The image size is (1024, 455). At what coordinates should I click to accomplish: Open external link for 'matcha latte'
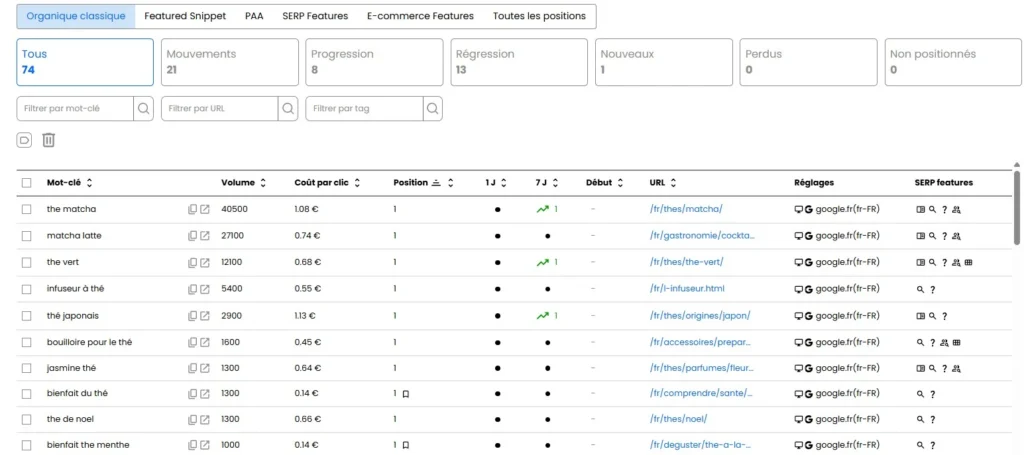pyautogui.click(x=205, y=236)
